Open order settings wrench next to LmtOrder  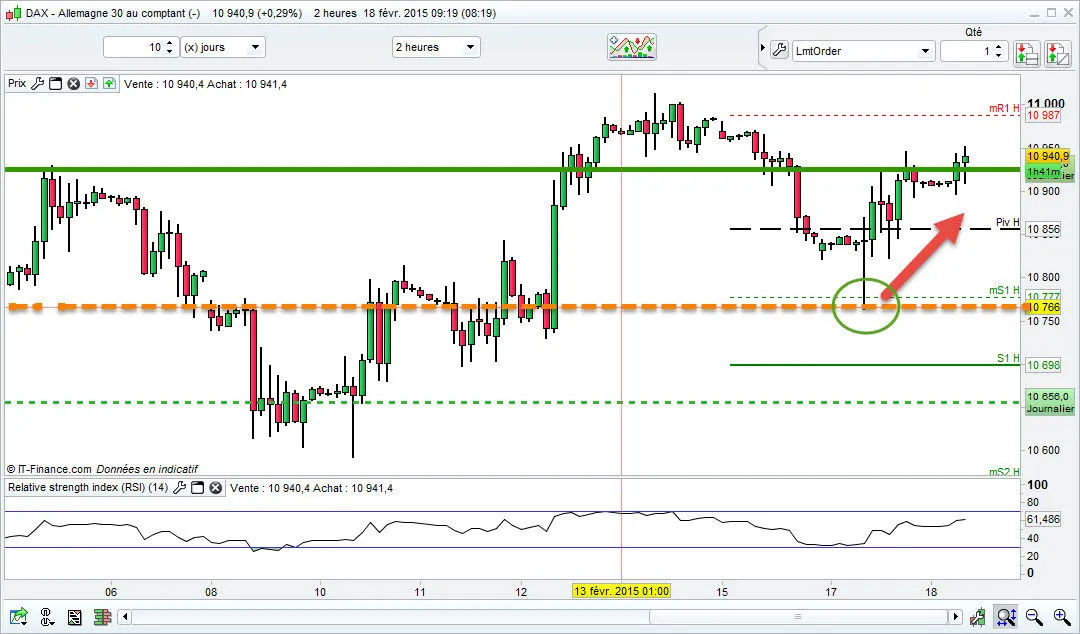779,50
